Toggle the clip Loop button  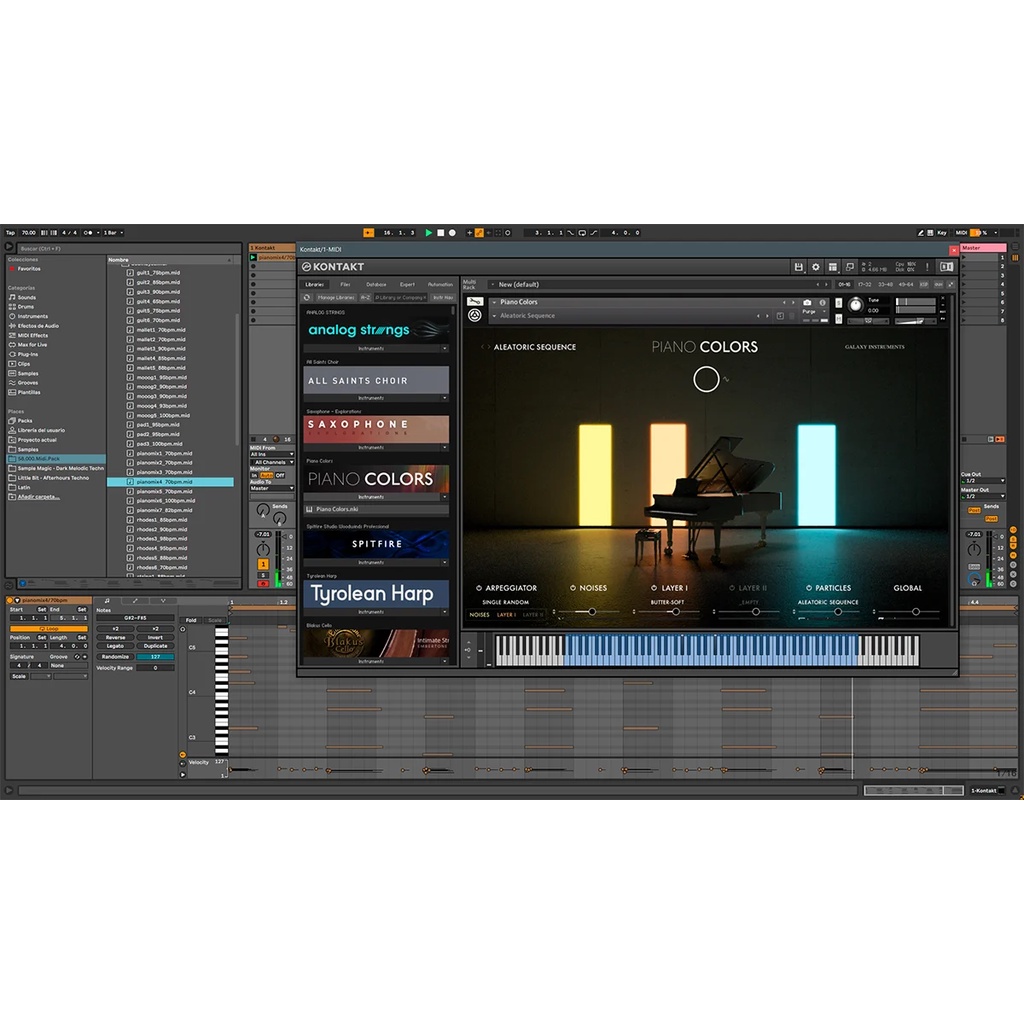point(49,629)
